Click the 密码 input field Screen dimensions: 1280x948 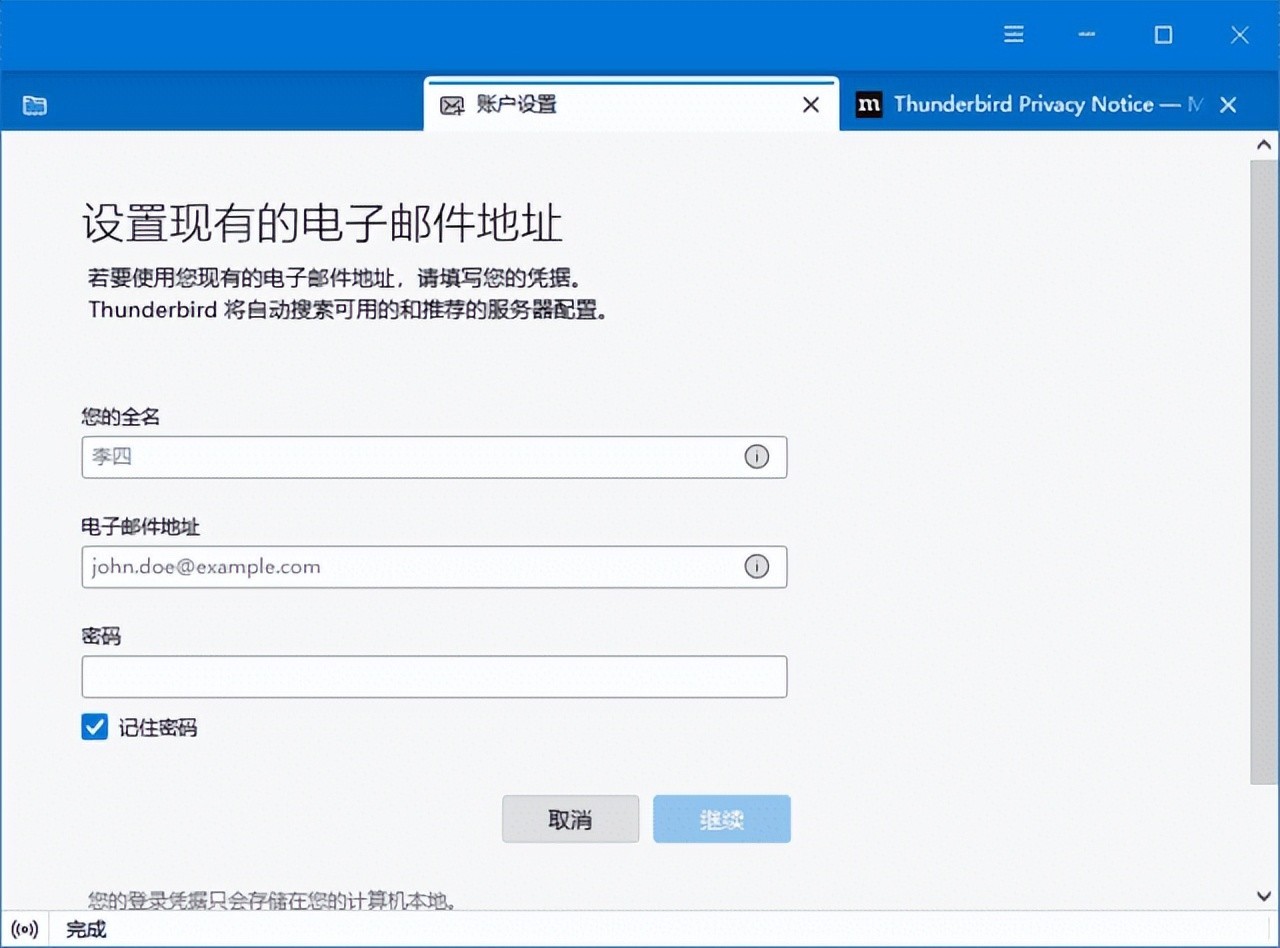434,677
